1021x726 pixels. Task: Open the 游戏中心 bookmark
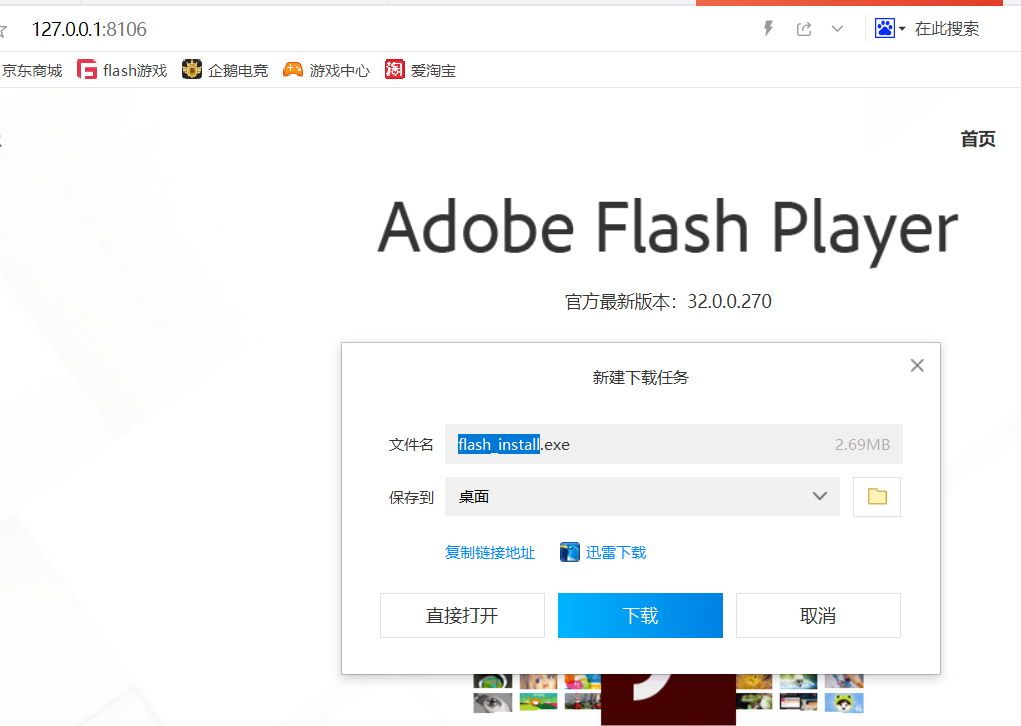click(326, 70)
